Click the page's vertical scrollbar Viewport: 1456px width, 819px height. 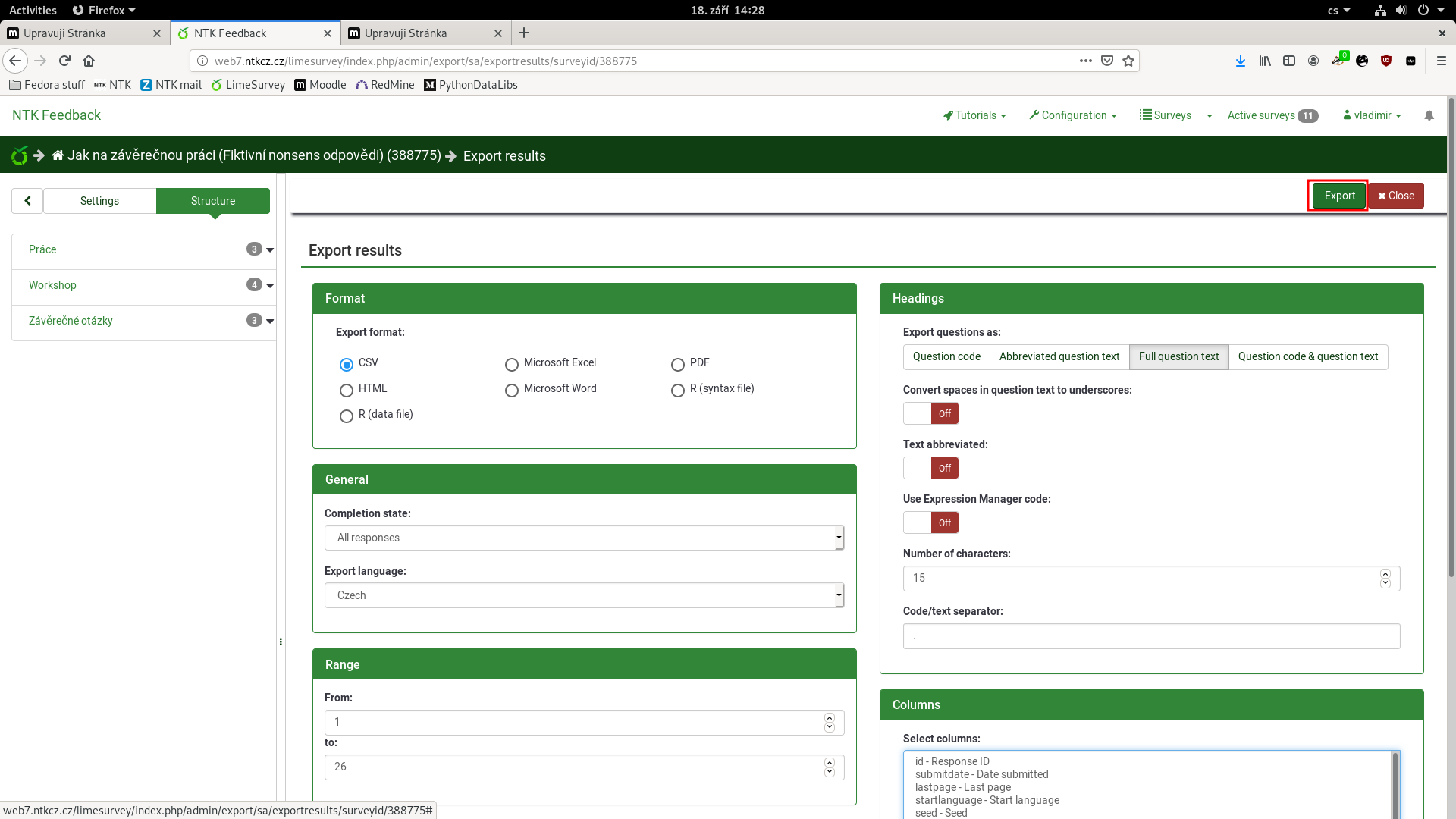[1450, 341]
